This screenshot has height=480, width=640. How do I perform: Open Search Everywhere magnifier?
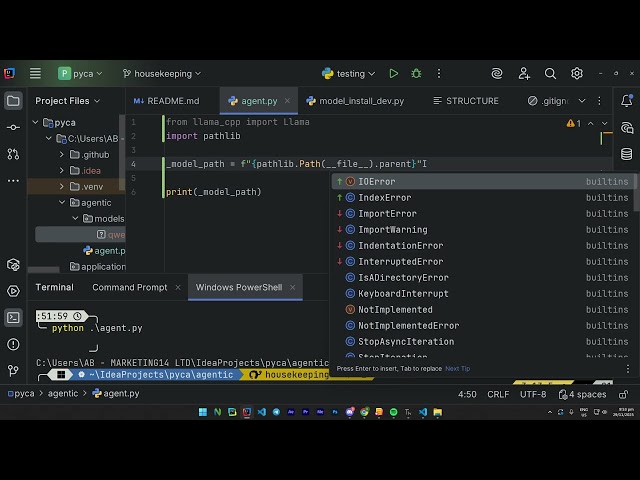550,73
